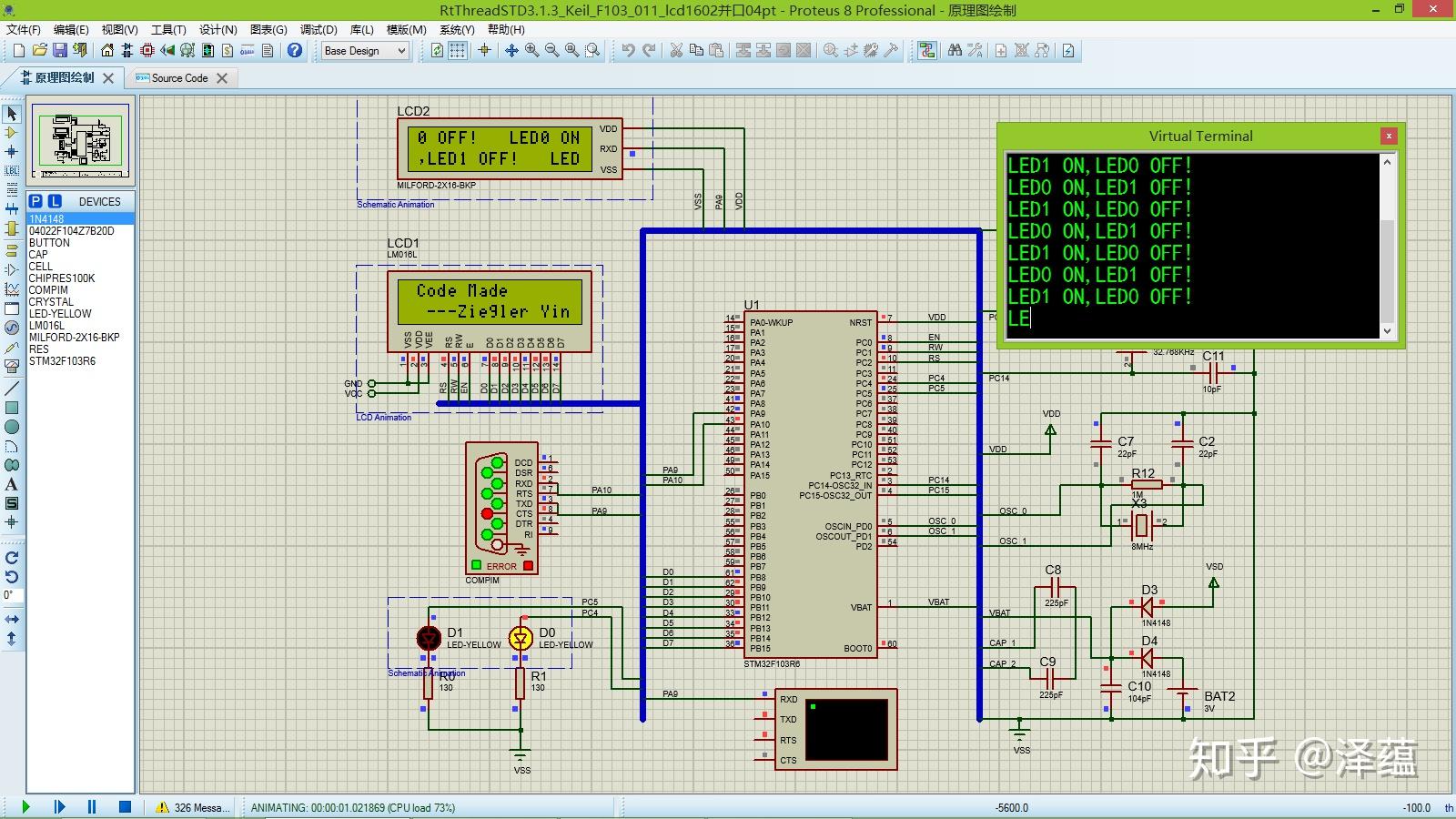Open the Property Assignment Tool wrench icon

click(975, 51)
